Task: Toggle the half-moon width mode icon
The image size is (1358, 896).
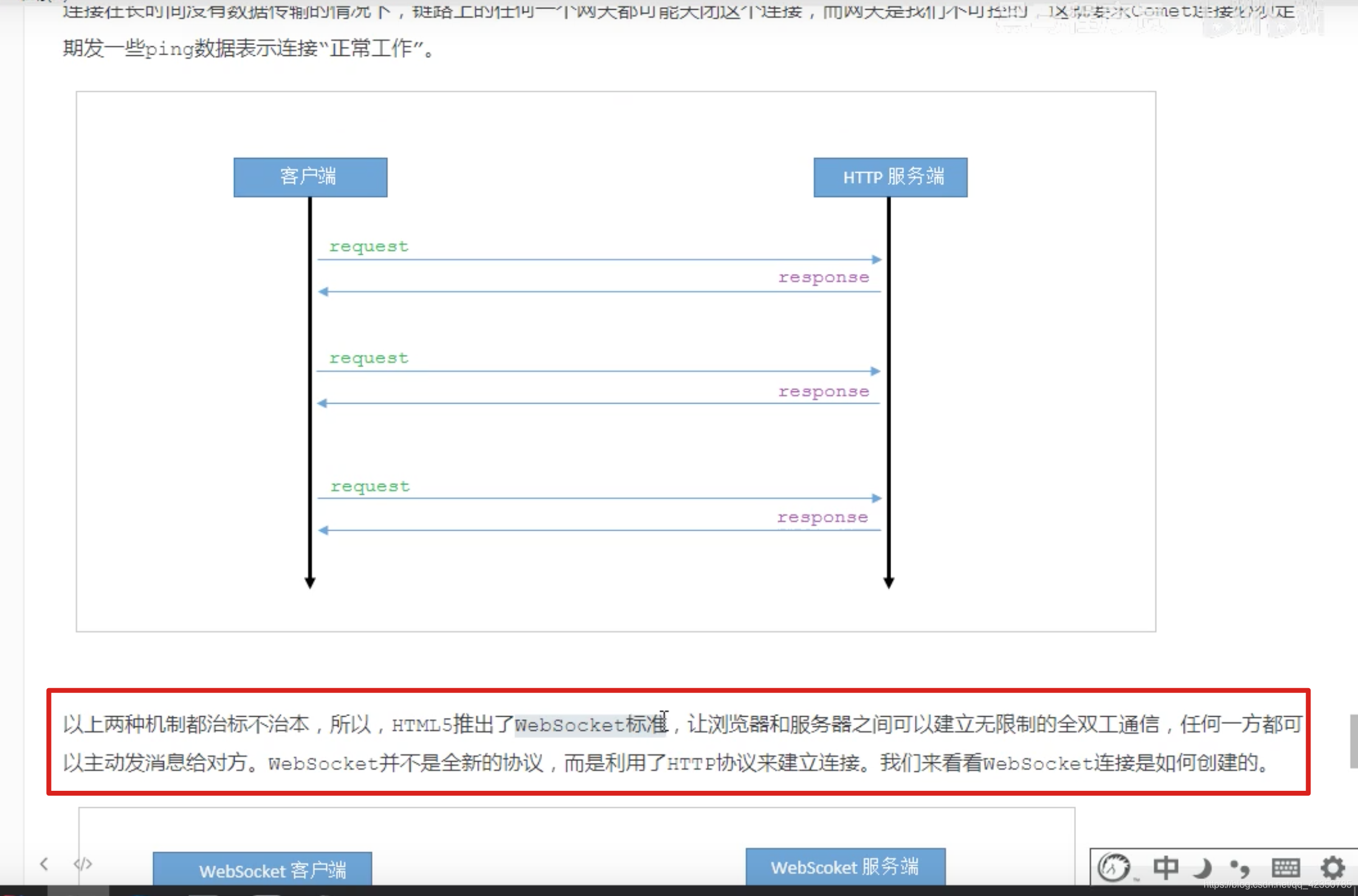Action: point(1202,868)
